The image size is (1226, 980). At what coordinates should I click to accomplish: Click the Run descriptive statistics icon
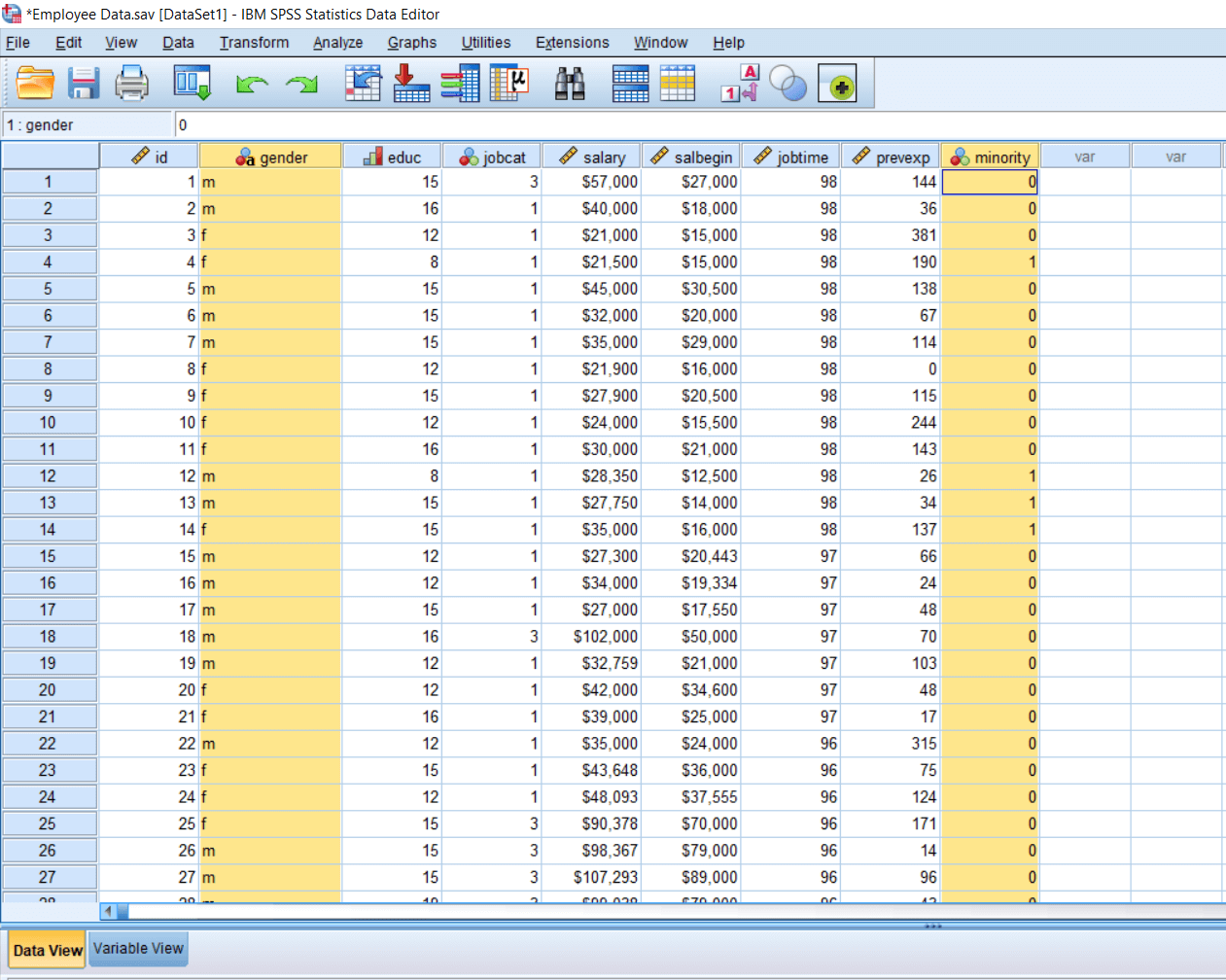click(x=509, y=84)
